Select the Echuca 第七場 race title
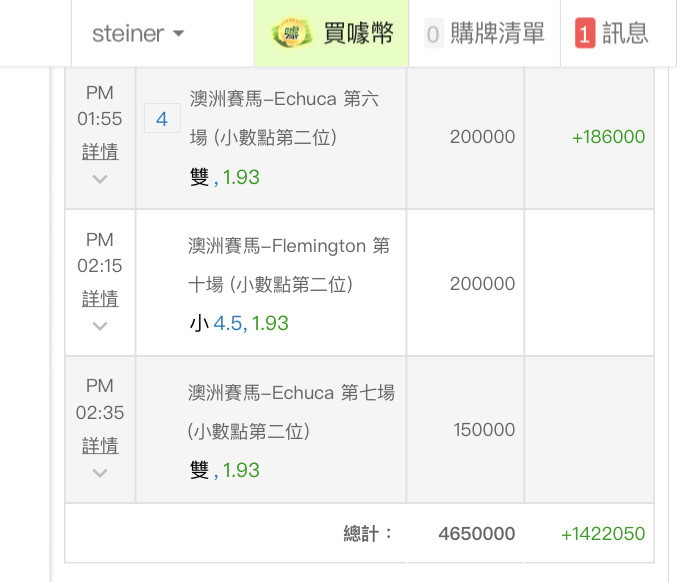The image size is (677, 582). 291,412
